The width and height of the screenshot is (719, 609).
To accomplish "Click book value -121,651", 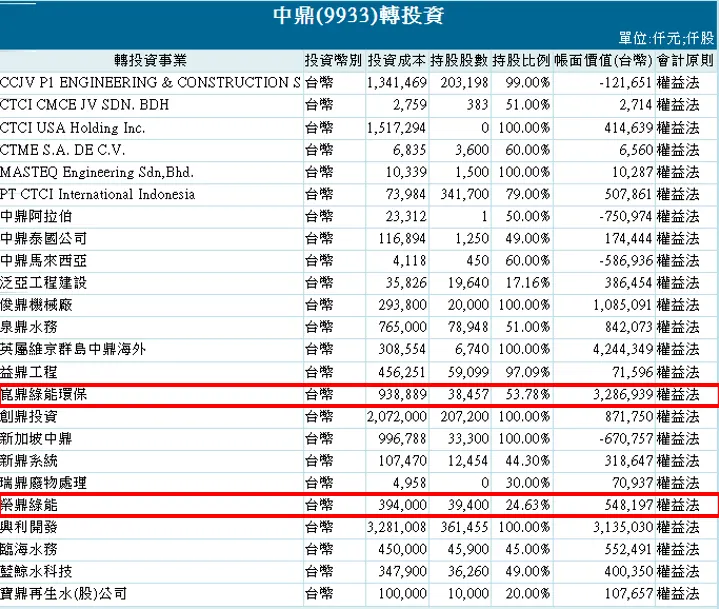I will pyautogui.click(x=625, y=83).
